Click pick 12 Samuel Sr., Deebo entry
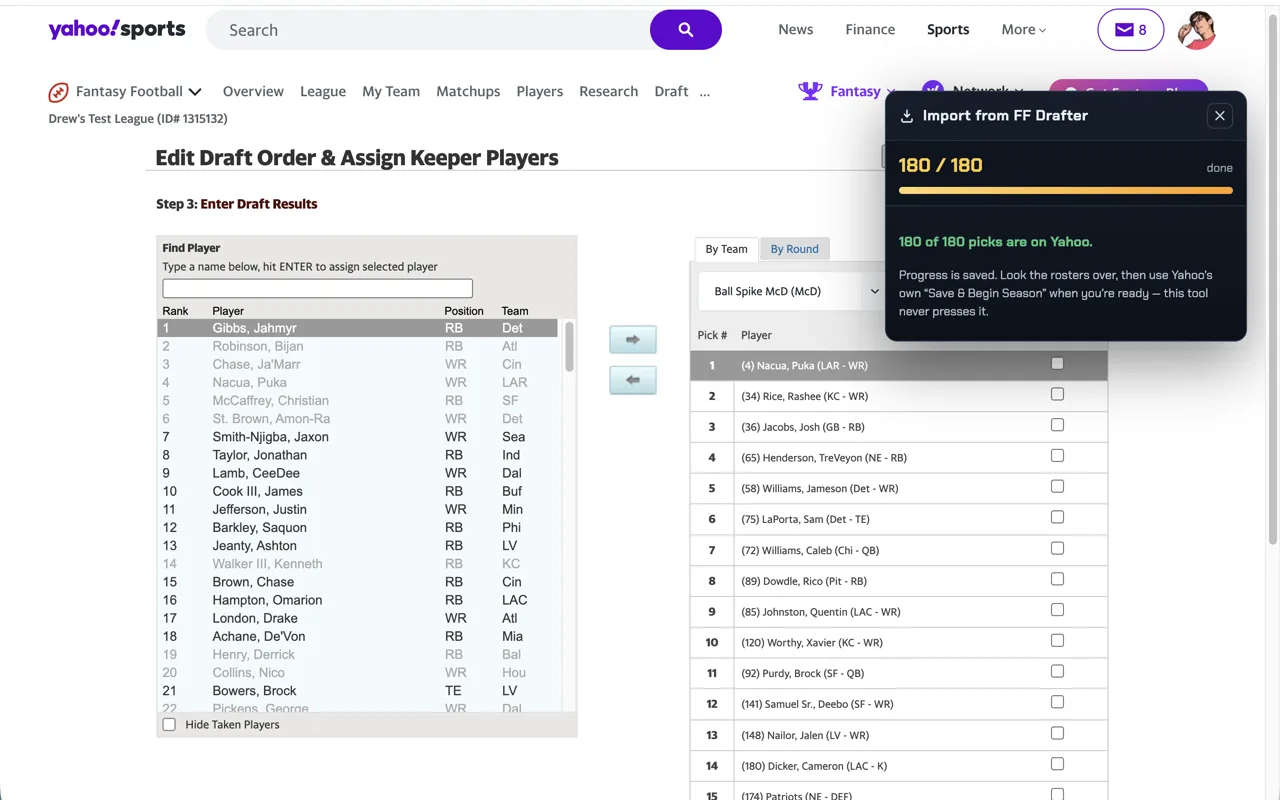Image resolution: width=1280 pixels, height=800 pixels. pyautogui.click(x=899, y=704)
